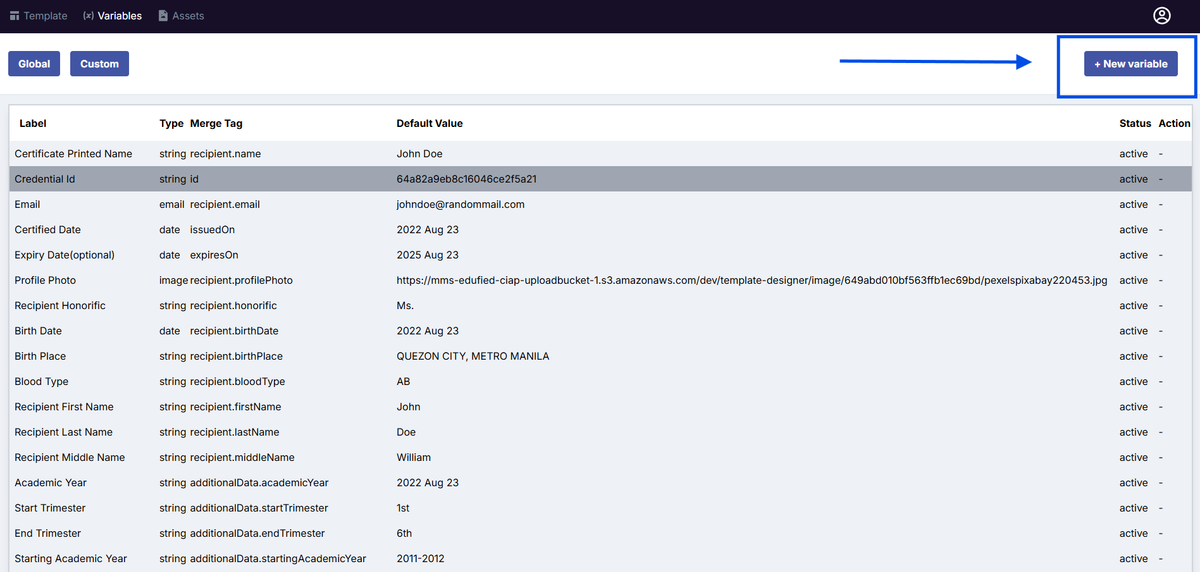Click active status in Blood Type row
This screenshot has width=1200, height=572.
click(1134, 381)
